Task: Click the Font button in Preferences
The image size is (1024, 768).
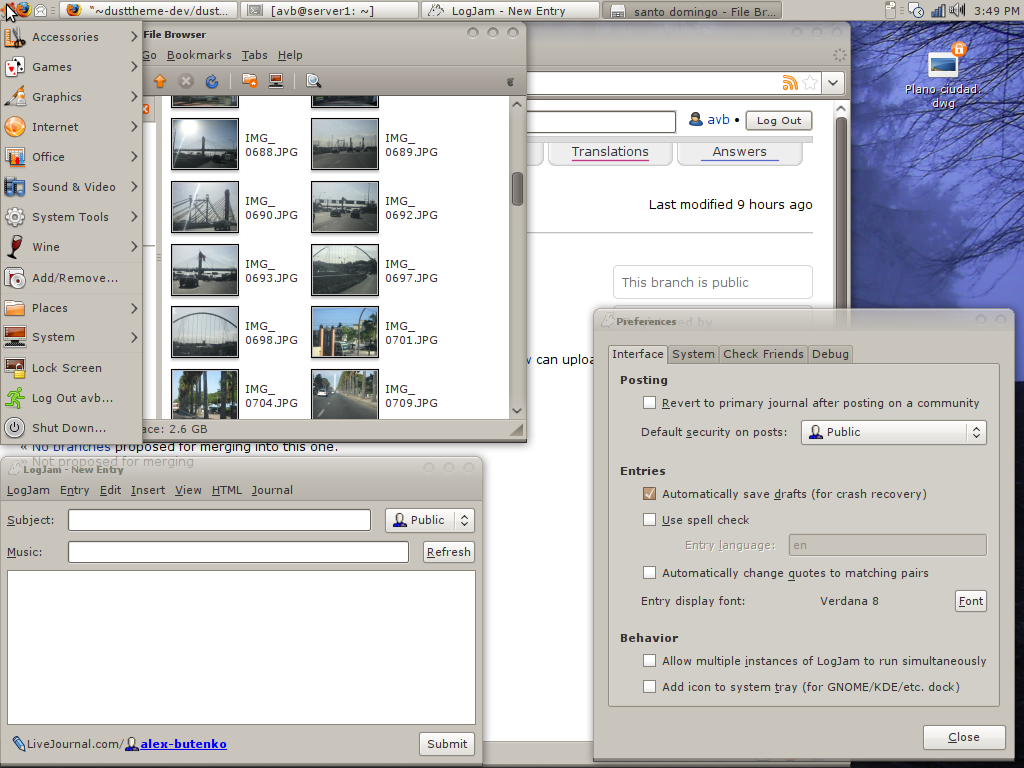Action: (x=970, y=601)
